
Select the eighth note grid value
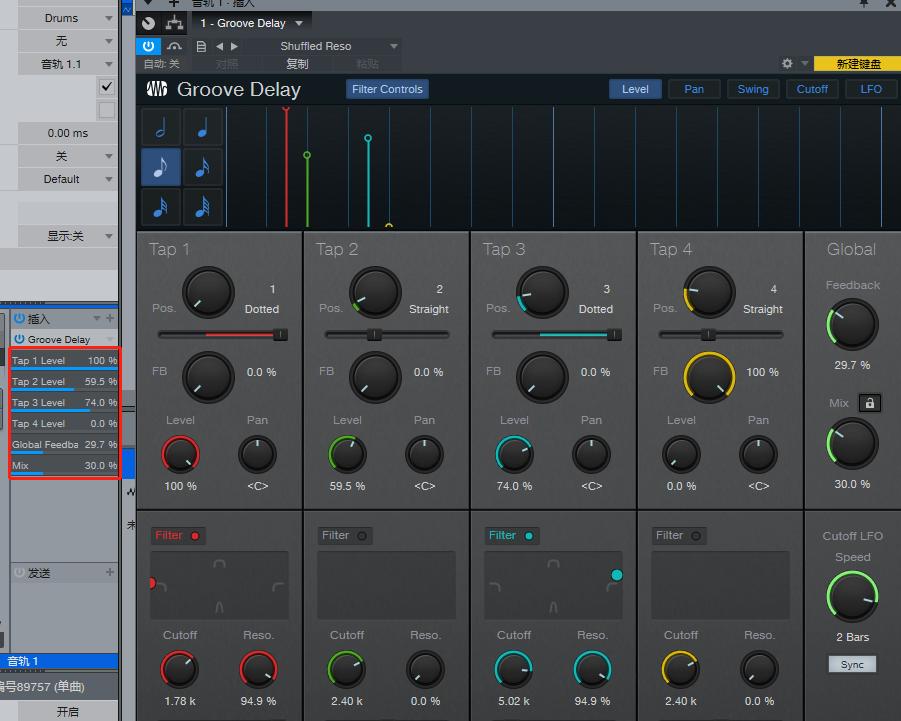(x=161, y=167)
